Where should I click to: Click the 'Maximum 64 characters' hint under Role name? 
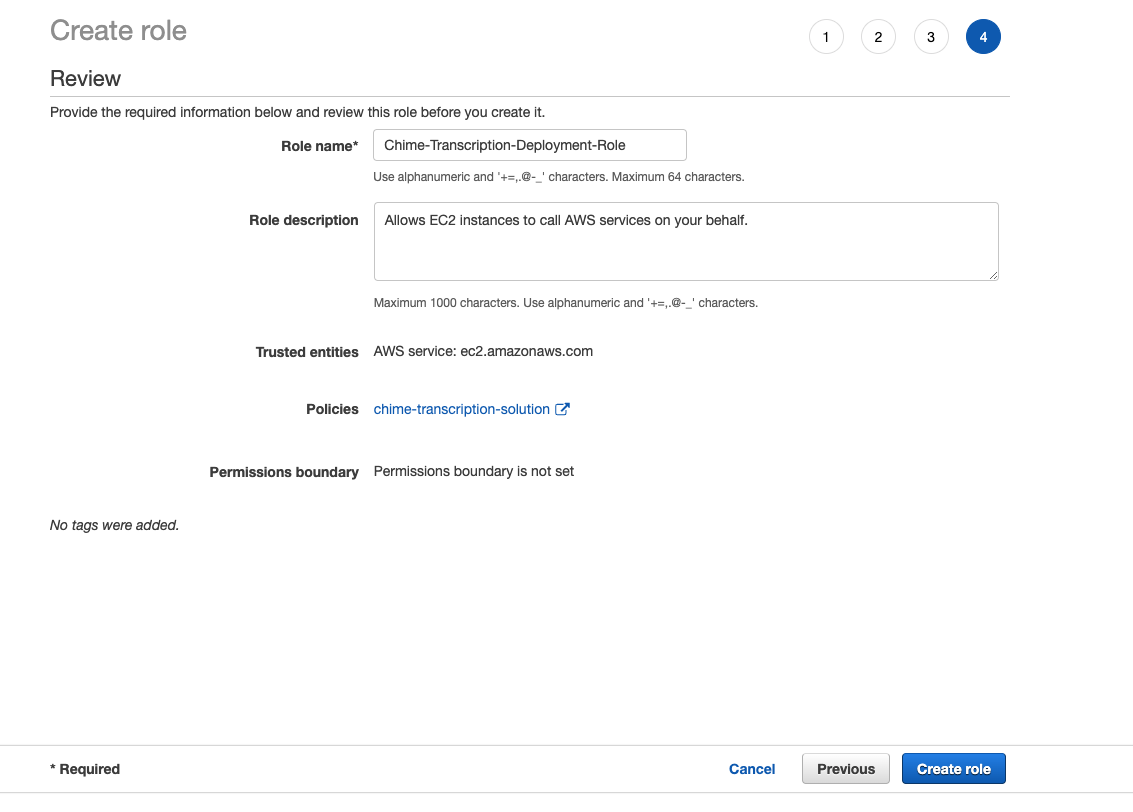[678, 177]
